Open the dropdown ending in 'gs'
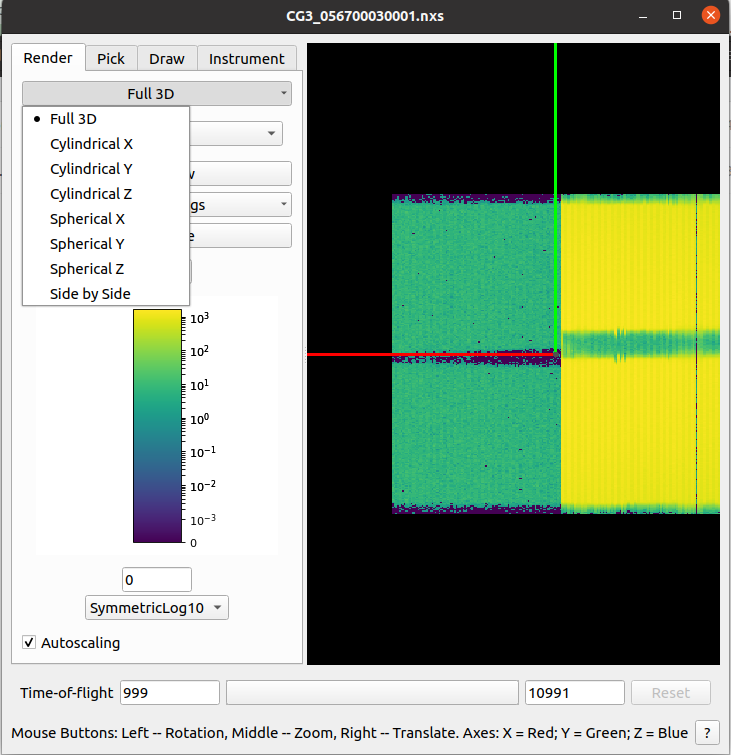Viewport: 731px width, 755px height. pos(240,205)
